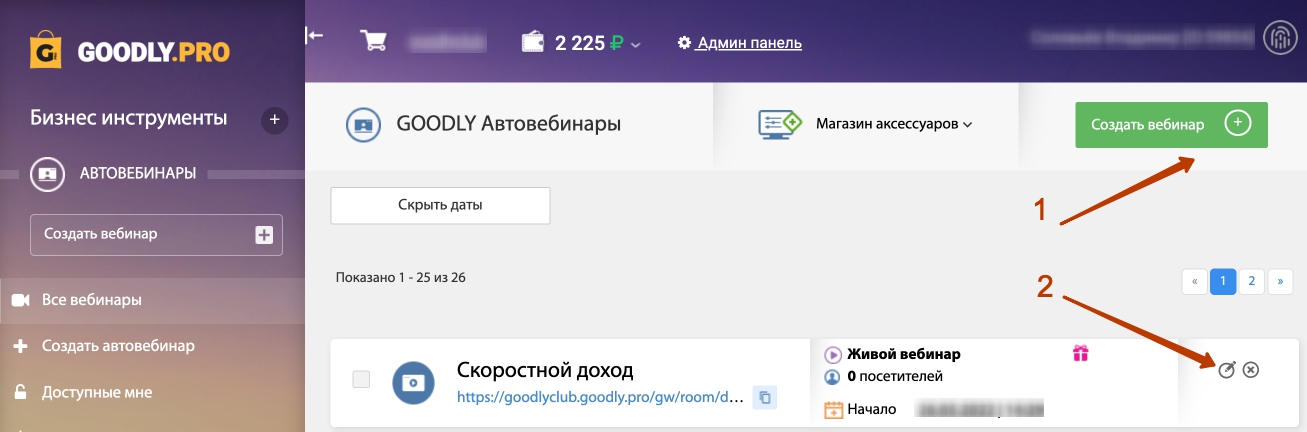Click the visitors person icon
Screen dimensions: 1307x432
pos(832,377)
